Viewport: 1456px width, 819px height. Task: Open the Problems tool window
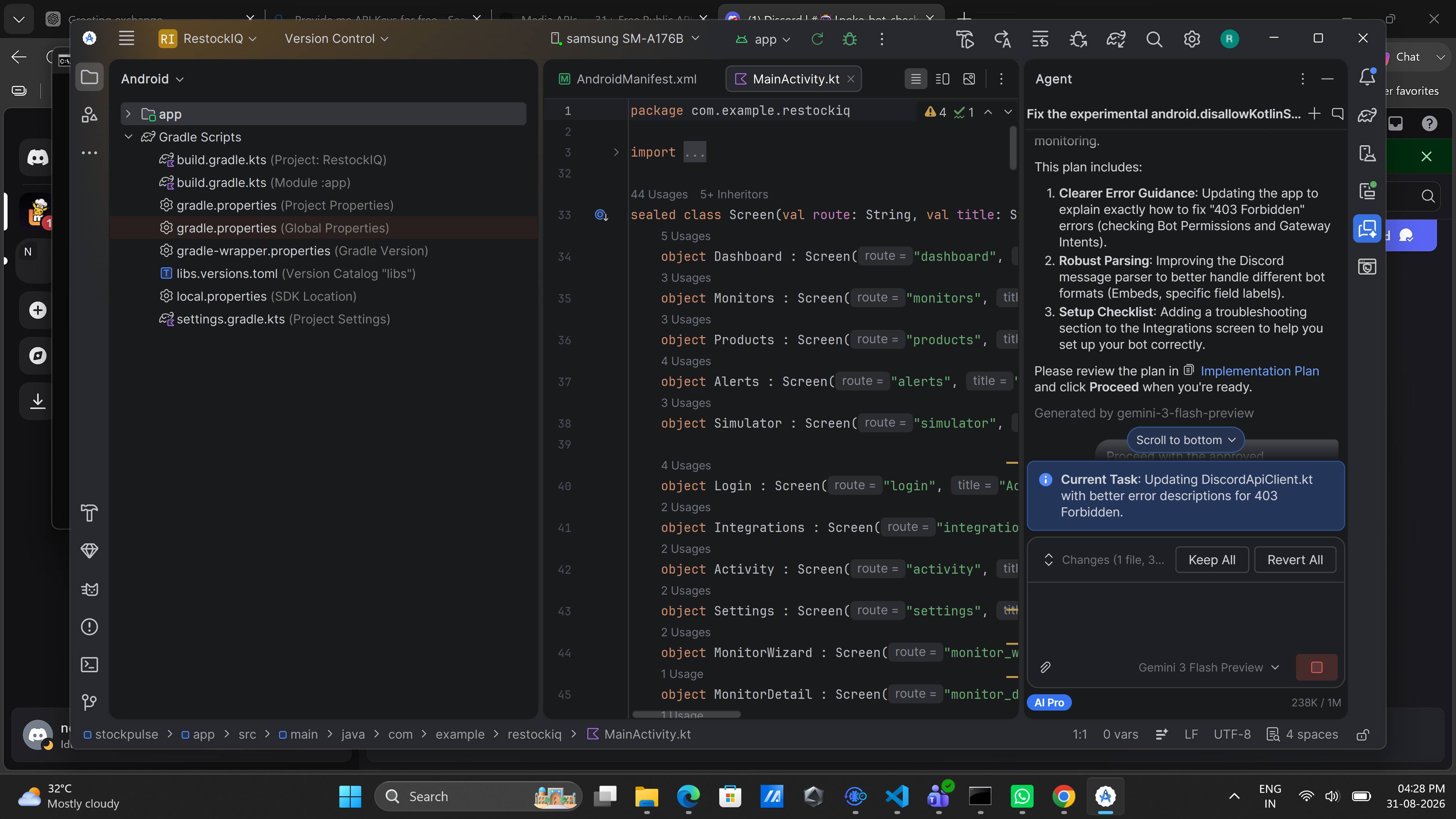pos(89,627)
